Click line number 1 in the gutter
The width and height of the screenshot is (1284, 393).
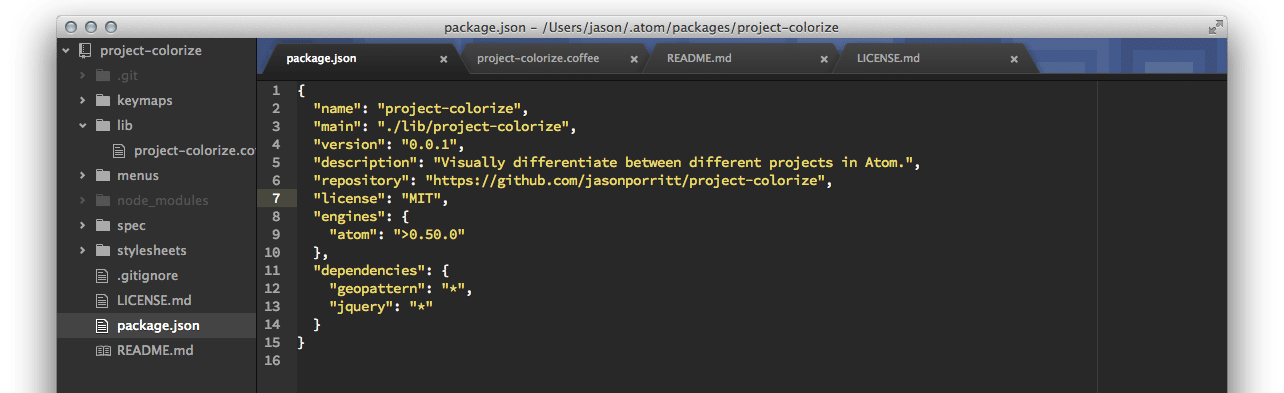275,90
